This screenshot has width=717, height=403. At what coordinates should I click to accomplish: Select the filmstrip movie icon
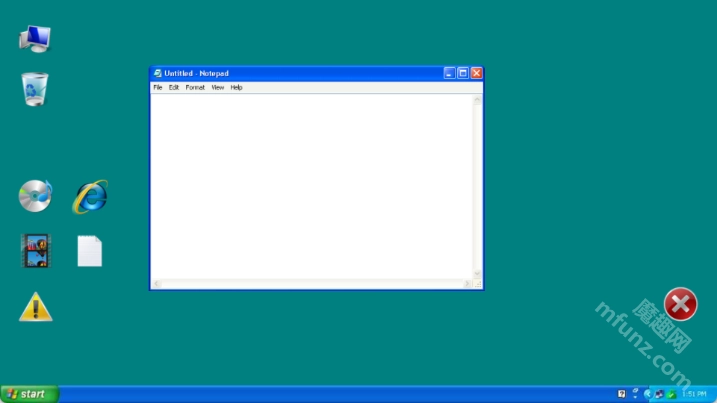(x=35, y=250)
